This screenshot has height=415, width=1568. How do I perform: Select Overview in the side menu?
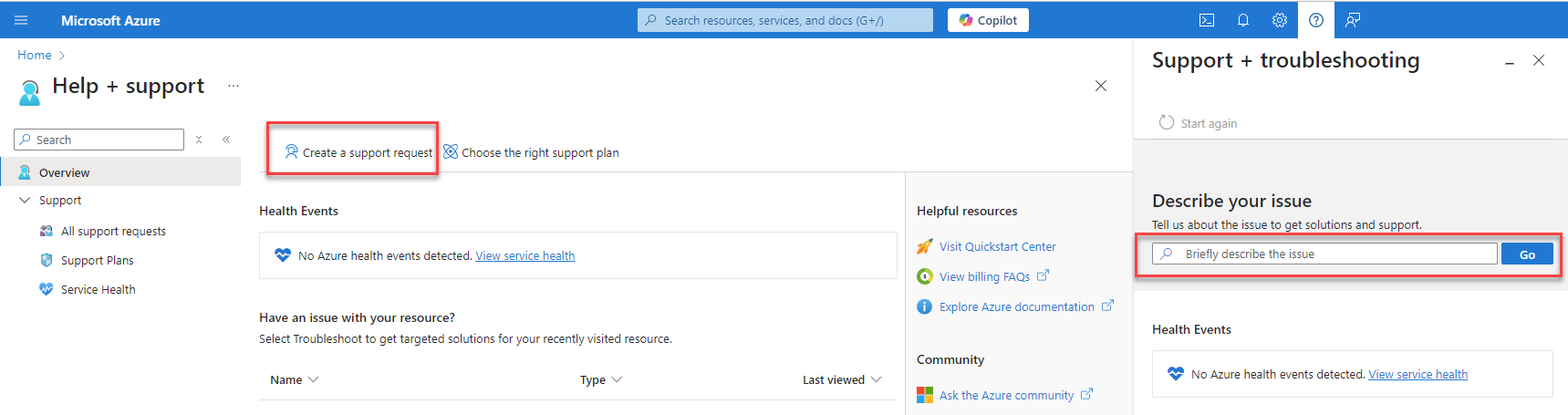pyautogui.click(x=64, y=172)
